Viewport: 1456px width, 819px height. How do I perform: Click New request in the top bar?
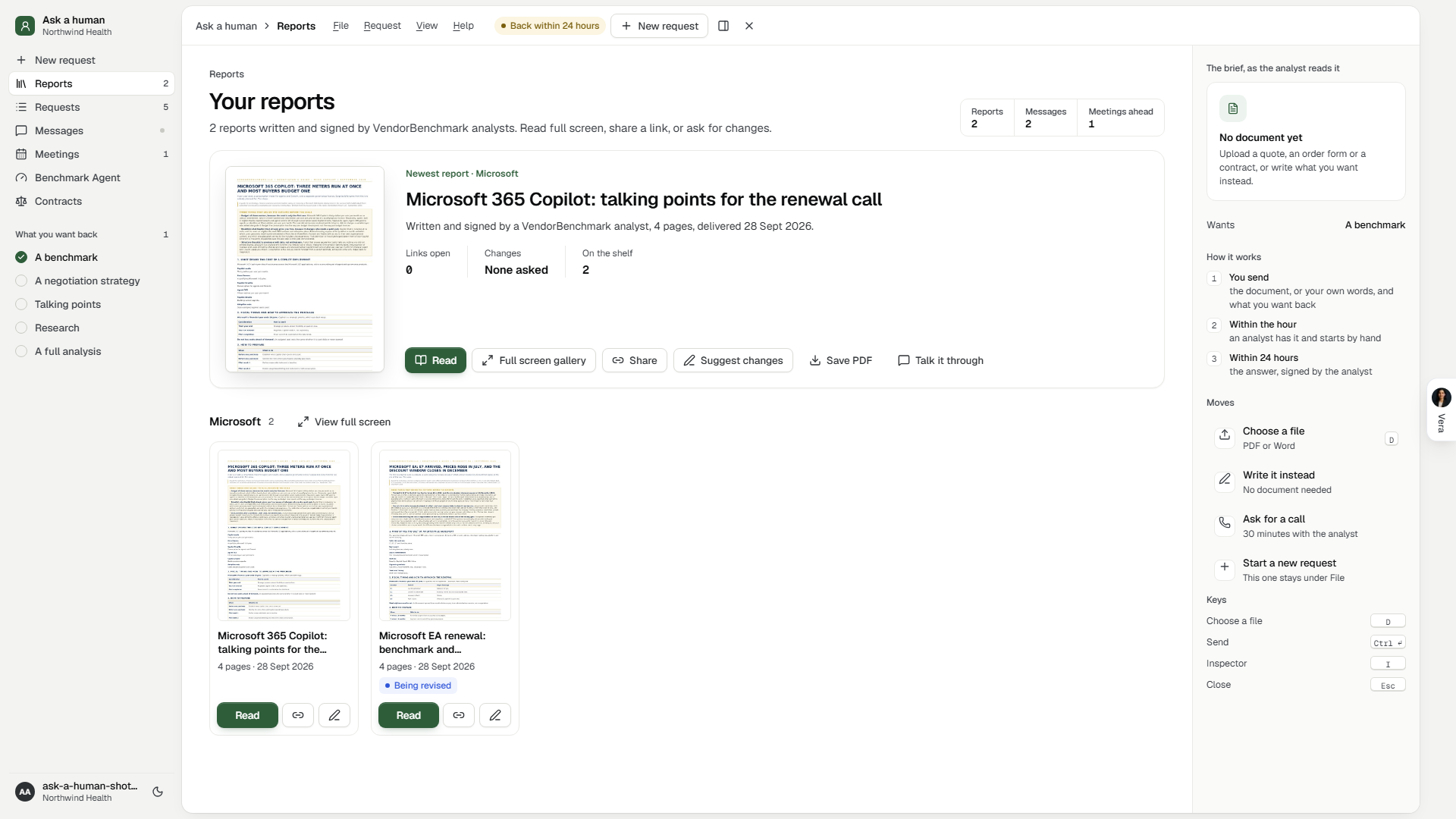pos(660,26)
